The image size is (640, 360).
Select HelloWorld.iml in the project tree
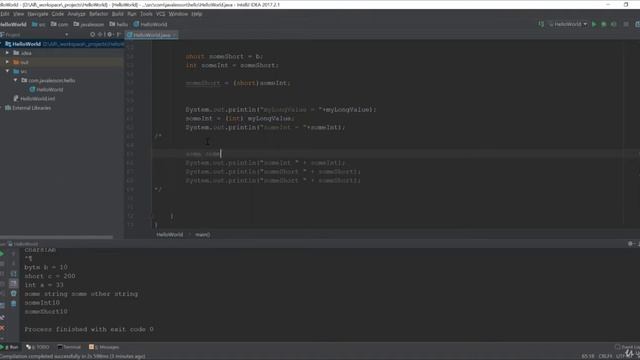[34, 98]
